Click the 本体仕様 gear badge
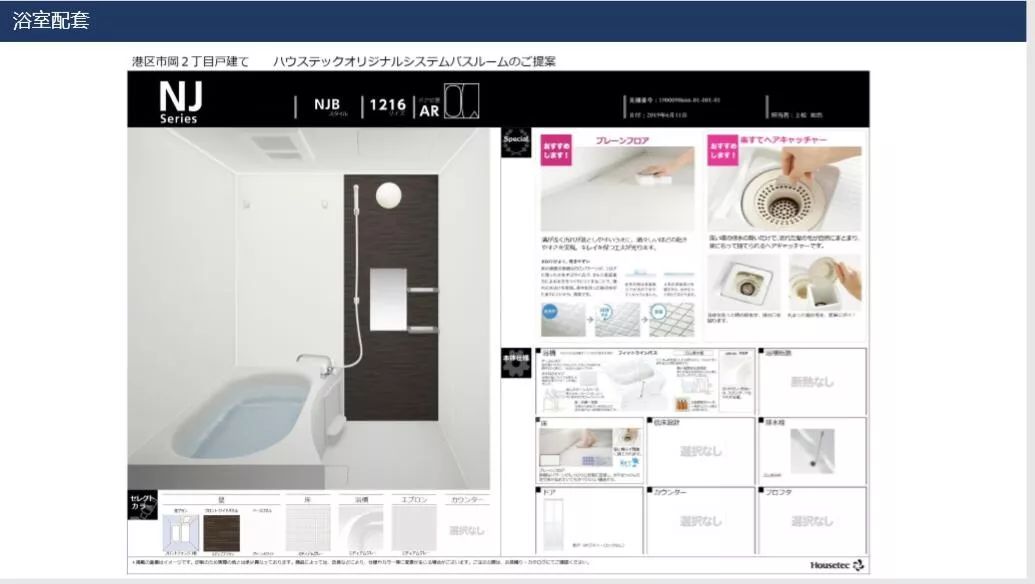 coord(516,363)
